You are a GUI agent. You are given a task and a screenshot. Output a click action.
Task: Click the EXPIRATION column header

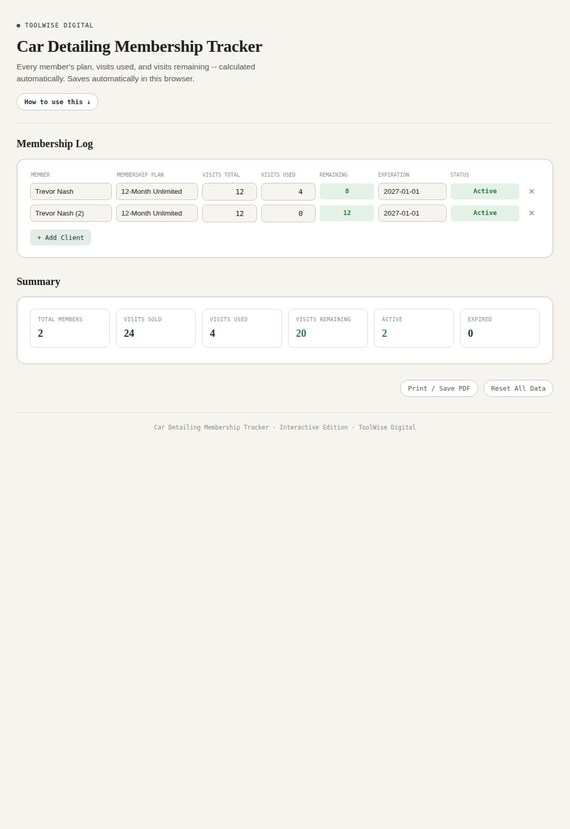point(394,174)
